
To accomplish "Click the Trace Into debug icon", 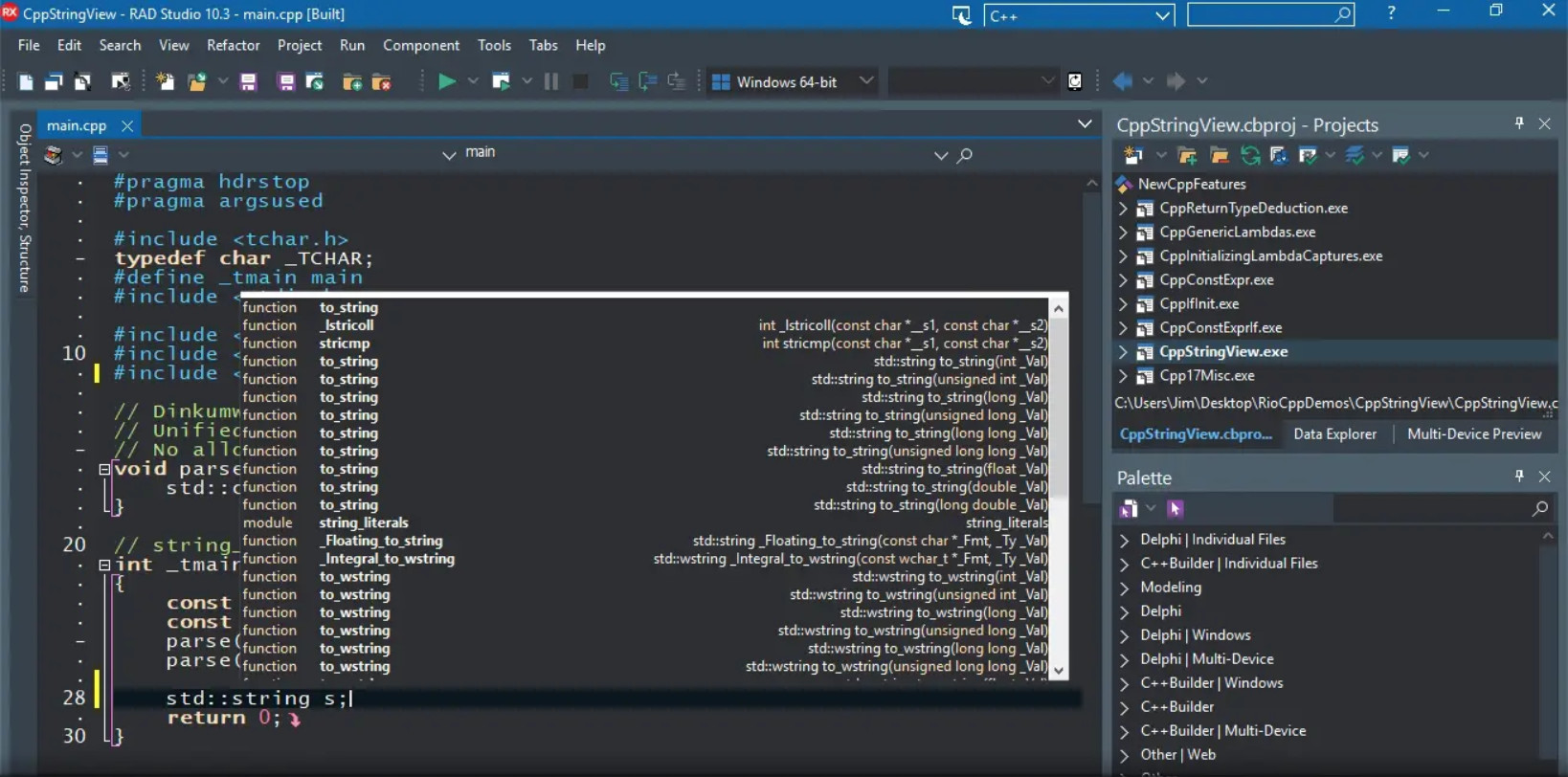I will [618, 81].
